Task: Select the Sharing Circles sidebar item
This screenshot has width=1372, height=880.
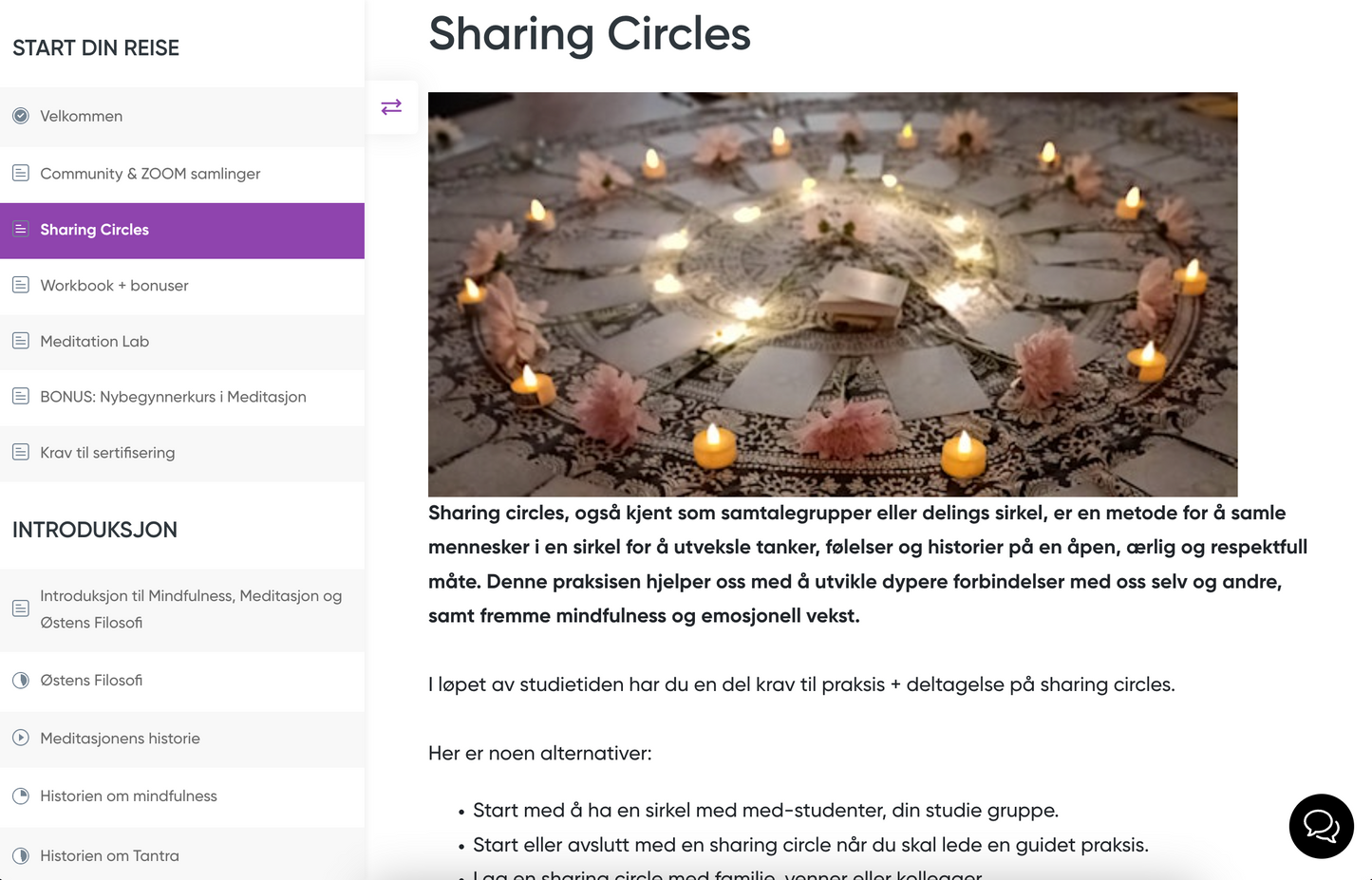Action: (x=95, y=230)
